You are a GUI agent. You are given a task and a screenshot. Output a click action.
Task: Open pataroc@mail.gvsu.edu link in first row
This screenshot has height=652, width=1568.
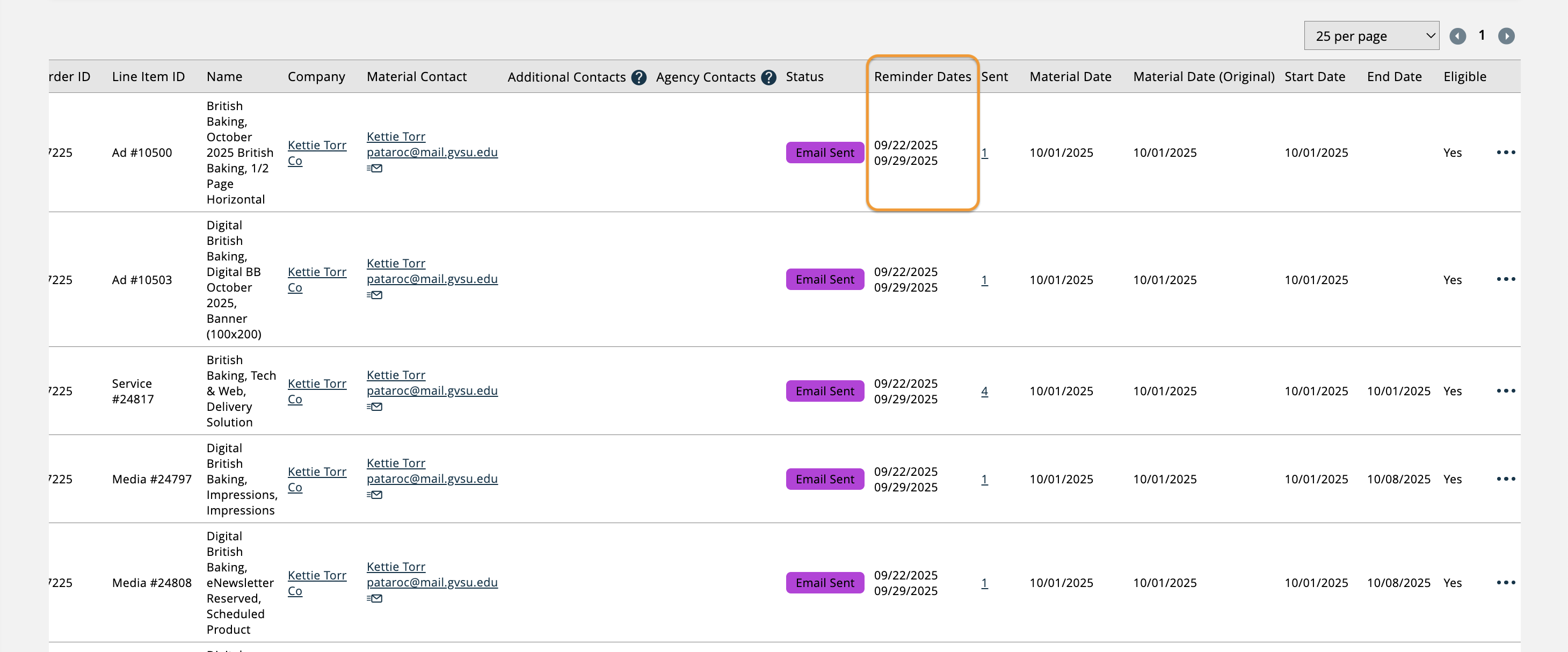(x=432, y=152)
